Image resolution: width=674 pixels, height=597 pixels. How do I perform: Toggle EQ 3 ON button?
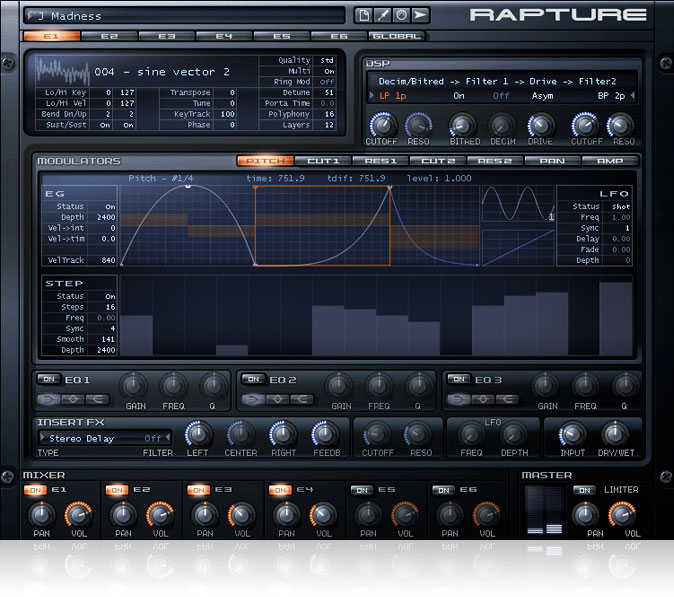(x=459, y=379)
